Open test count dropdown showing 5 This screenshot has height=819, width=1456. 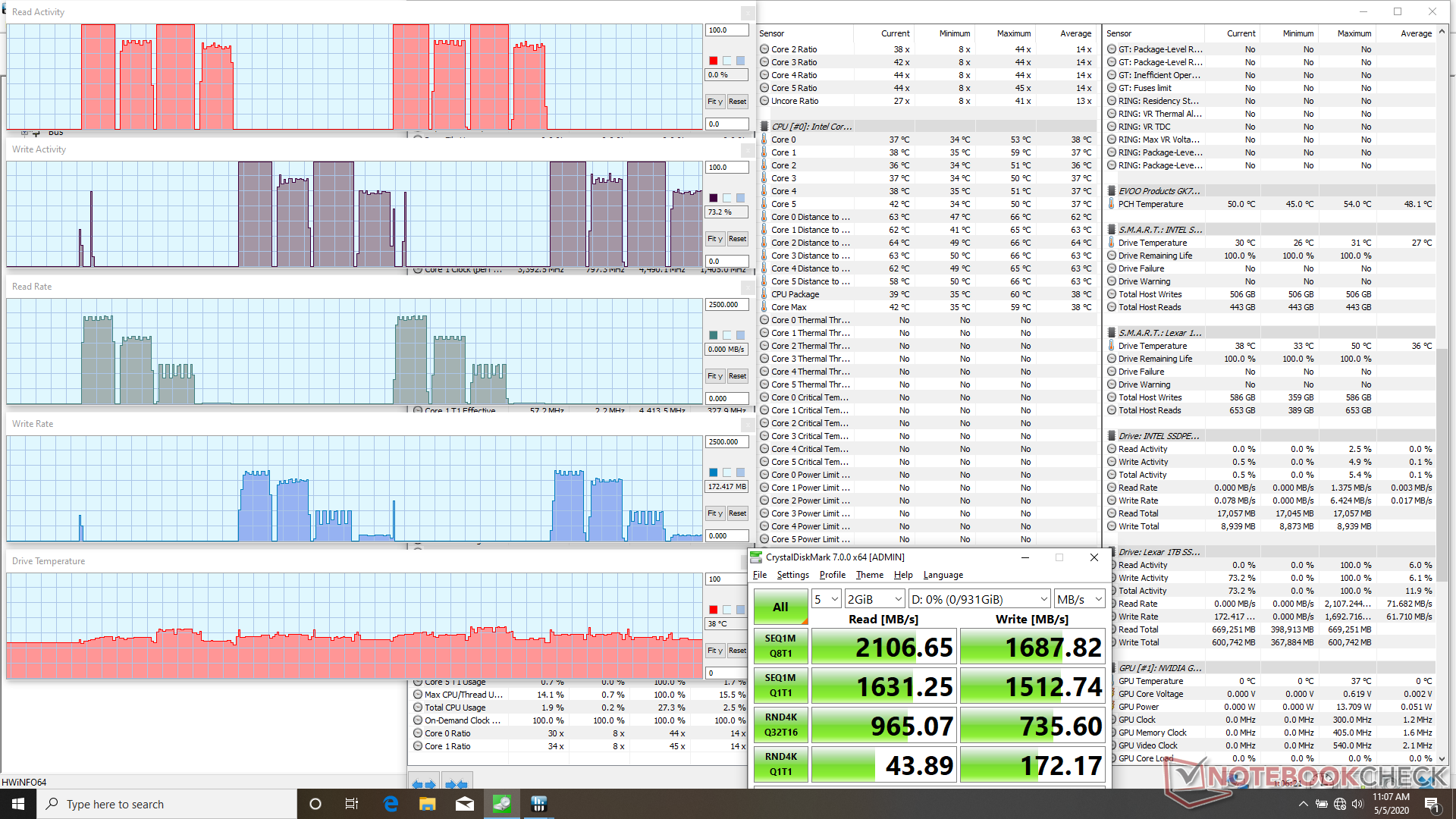pos(827,599)
